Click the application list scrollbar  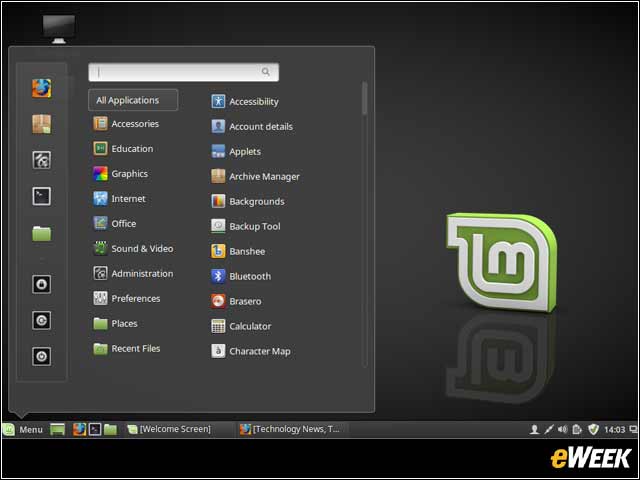tap(364, 98)
